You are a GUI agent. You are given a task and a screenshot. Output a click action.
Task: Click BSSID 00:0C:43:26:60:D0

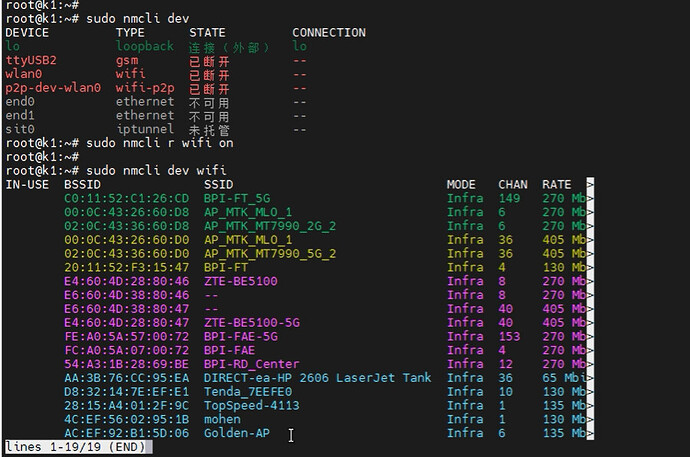127,240
